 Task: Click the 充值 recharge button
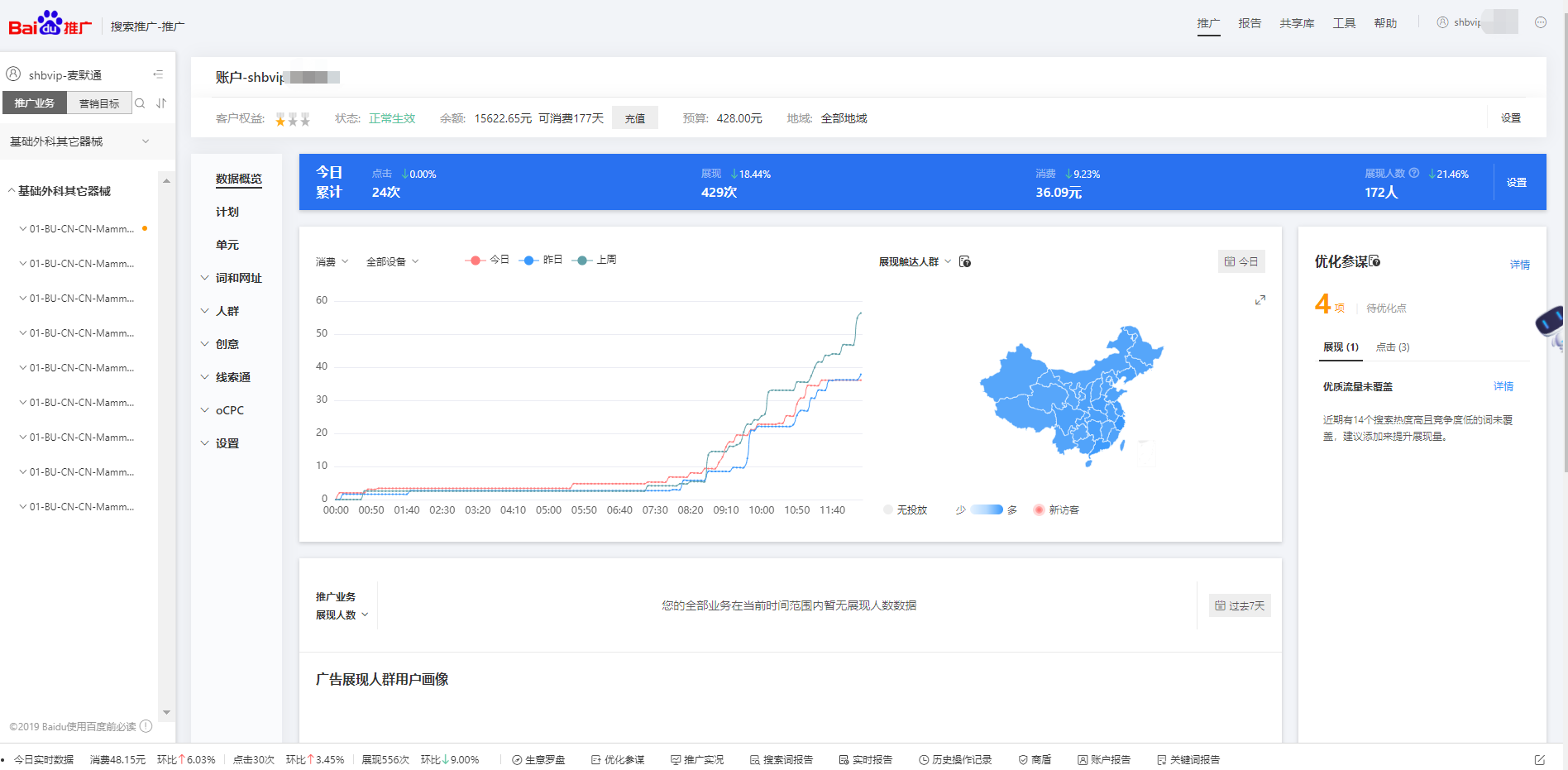634,117
